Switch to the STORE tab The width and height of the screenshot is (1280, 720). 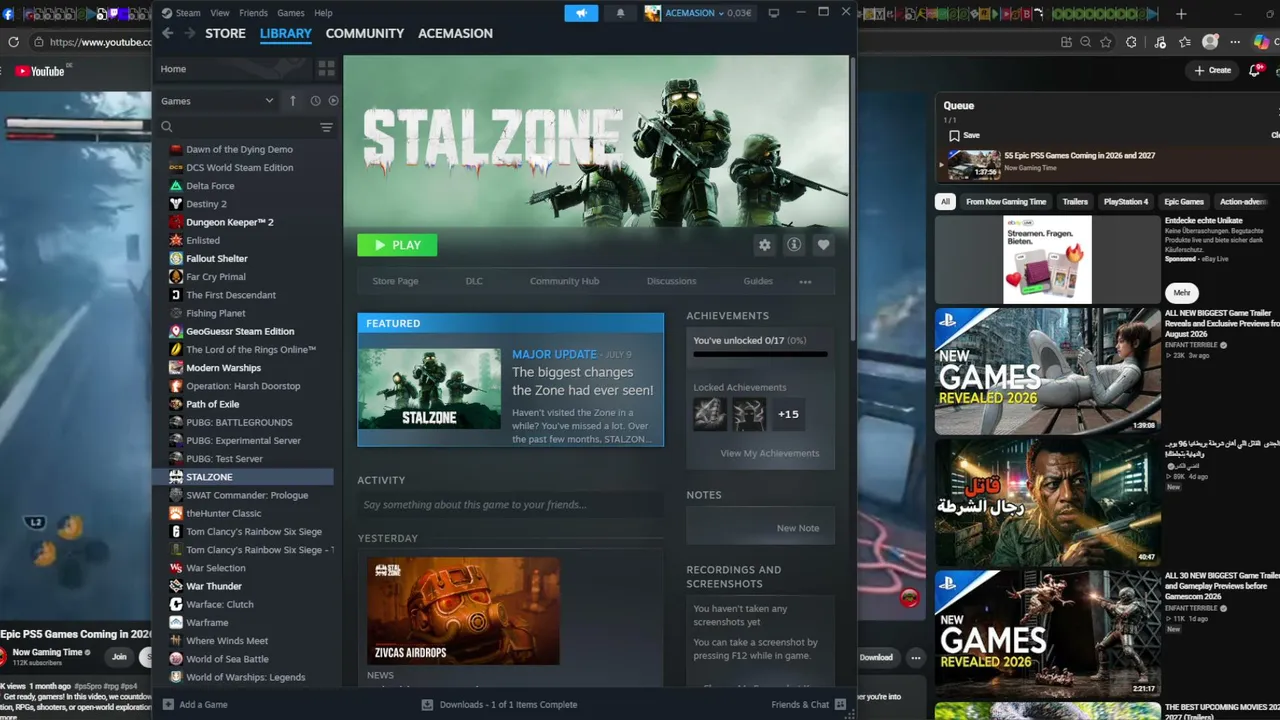[x=225, y=33]
